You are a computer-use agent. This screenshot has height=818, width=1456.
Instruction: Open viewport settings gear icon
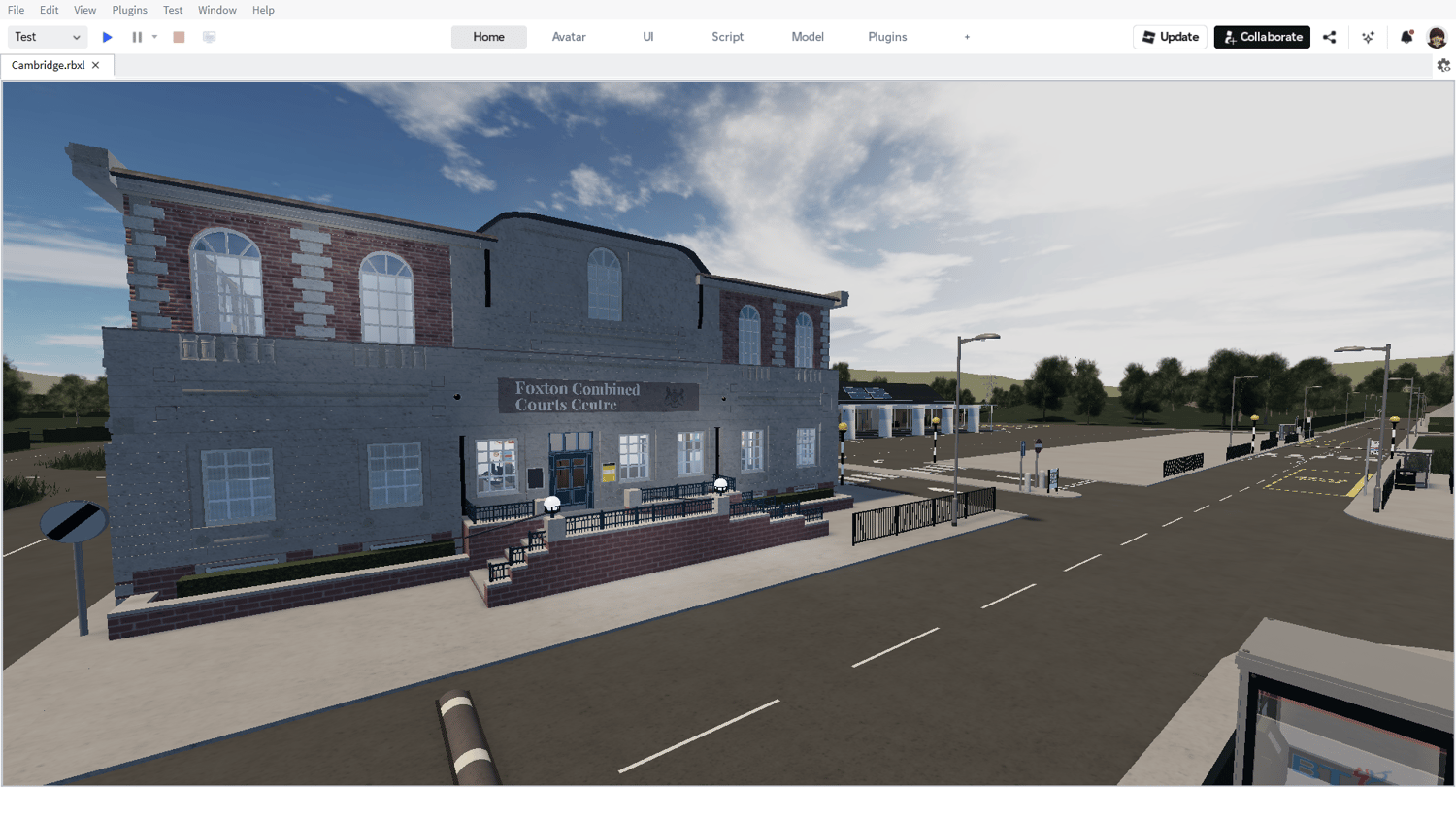point(1444,65)
